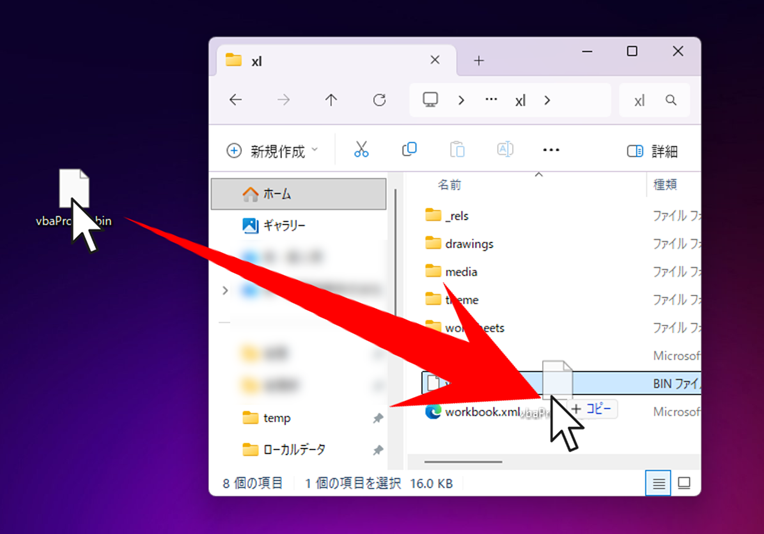Maximize the Explorer window
764x534 pixels.
(632, 51)
